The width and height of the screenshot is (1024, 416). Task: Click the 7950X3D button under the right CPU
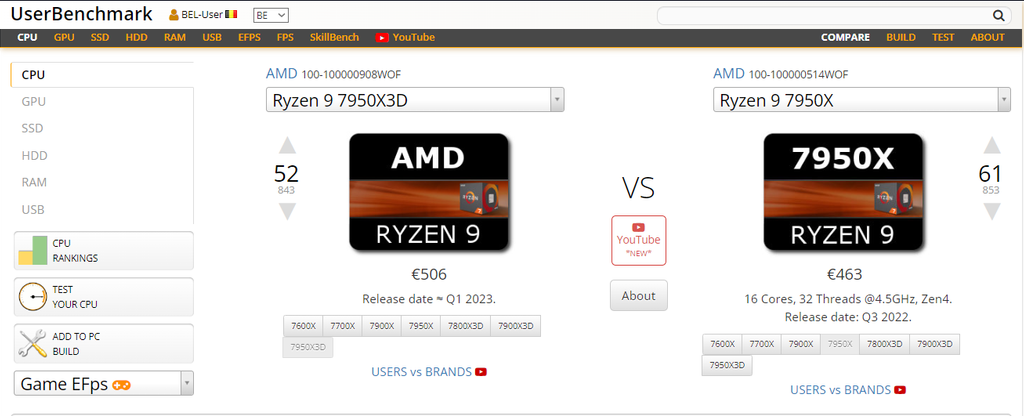(728, 365)
